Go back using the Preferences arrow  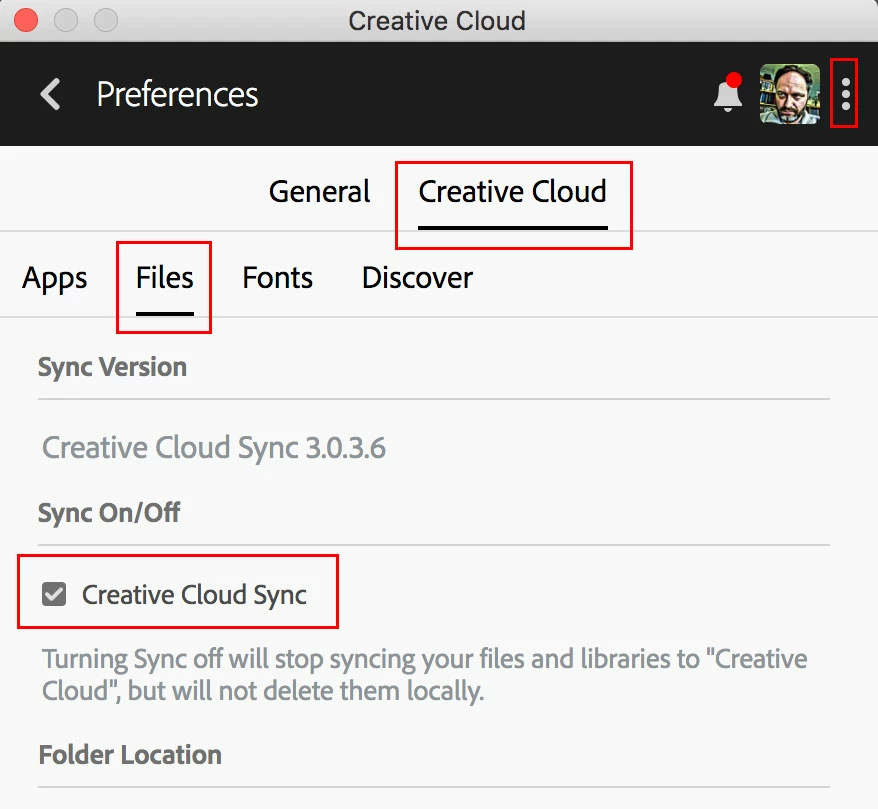(50, 93)
